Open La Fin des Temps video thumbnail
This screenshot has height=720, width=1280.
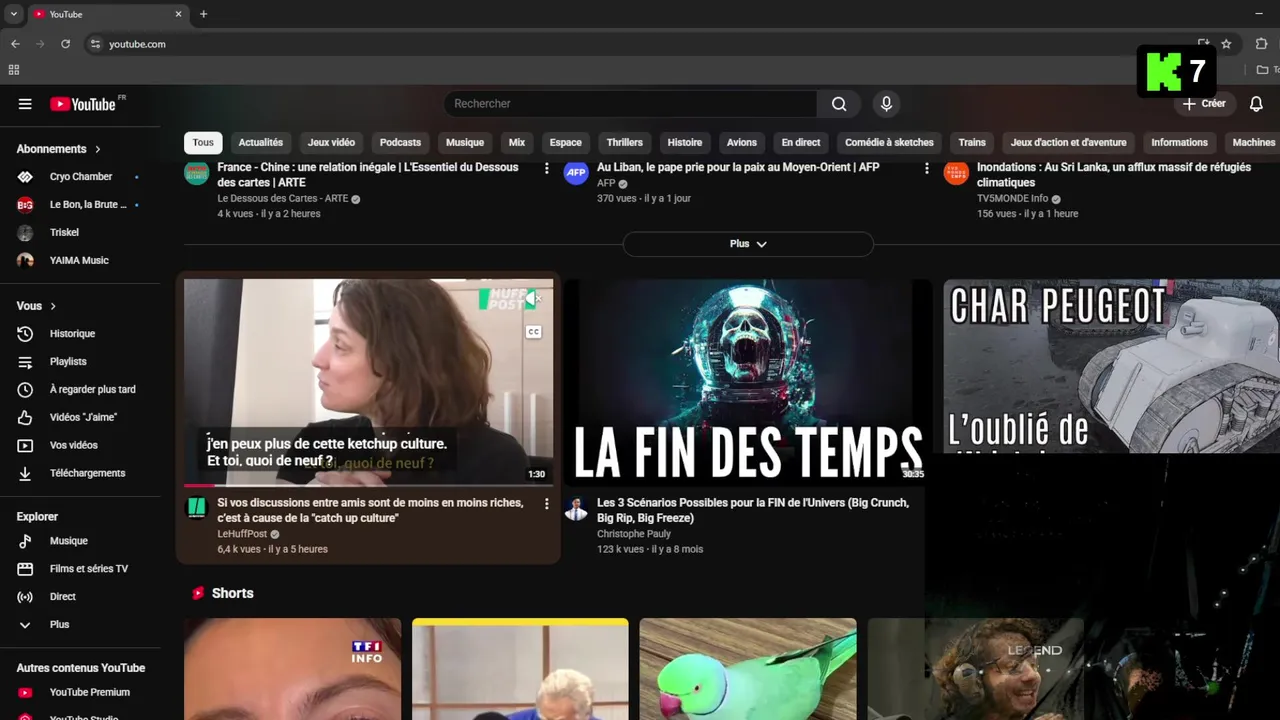click(x=748, y=382)
